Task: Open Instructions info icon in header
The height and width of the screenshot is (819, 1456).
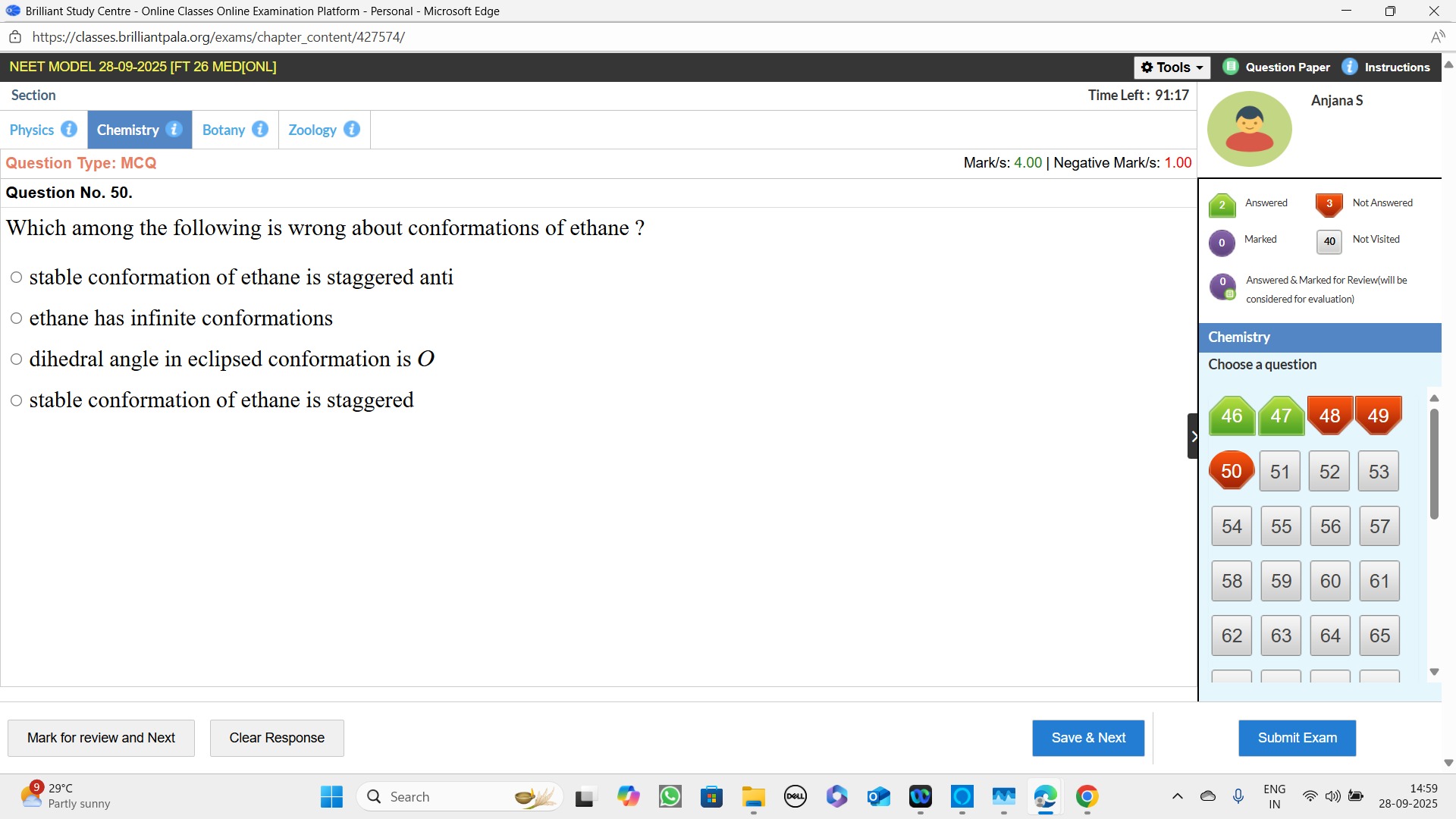Action: coord(1350,67)
